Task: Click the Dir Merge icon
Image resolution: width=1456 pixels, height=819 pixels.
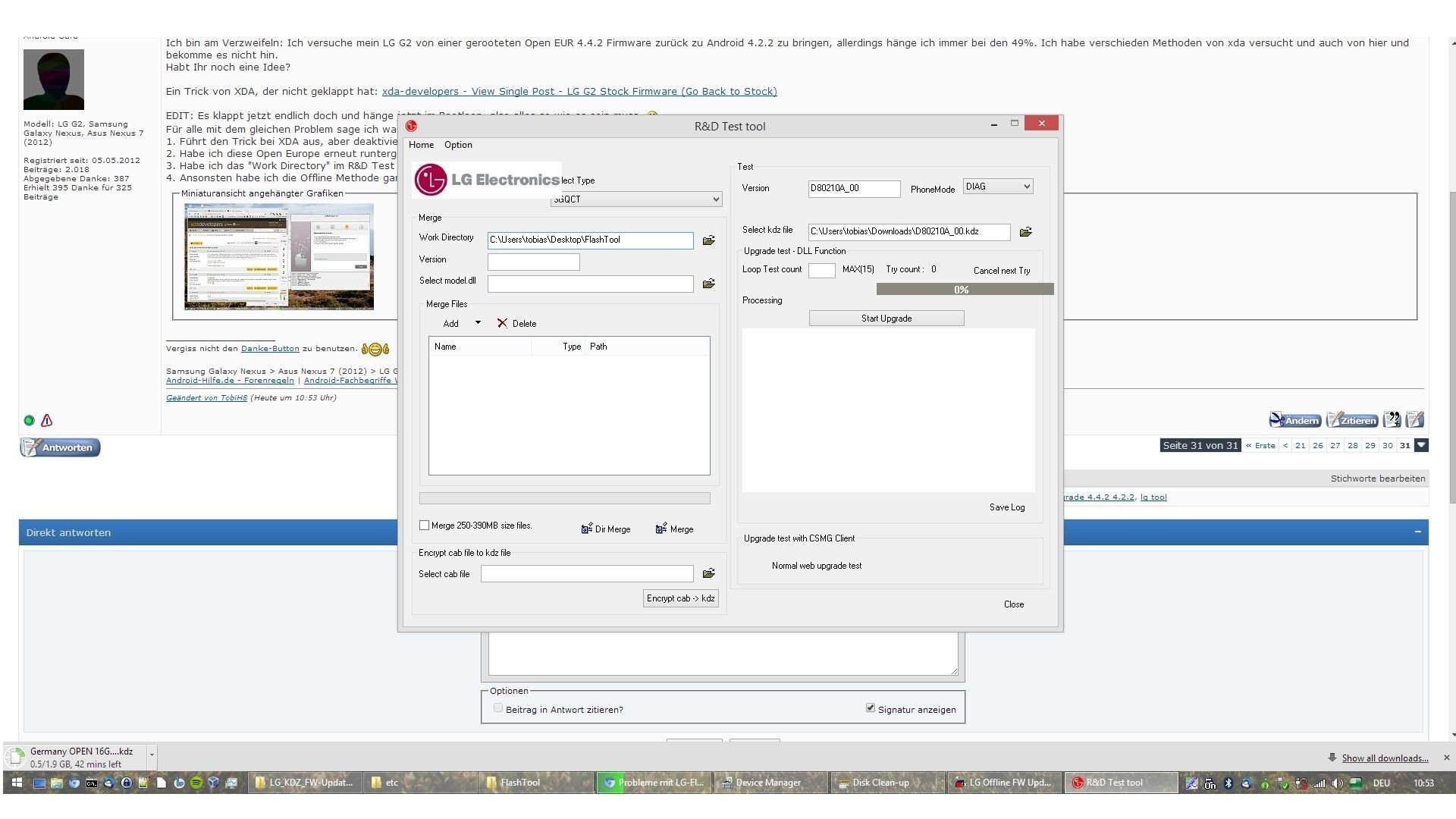Action: [x=586, y=529]
